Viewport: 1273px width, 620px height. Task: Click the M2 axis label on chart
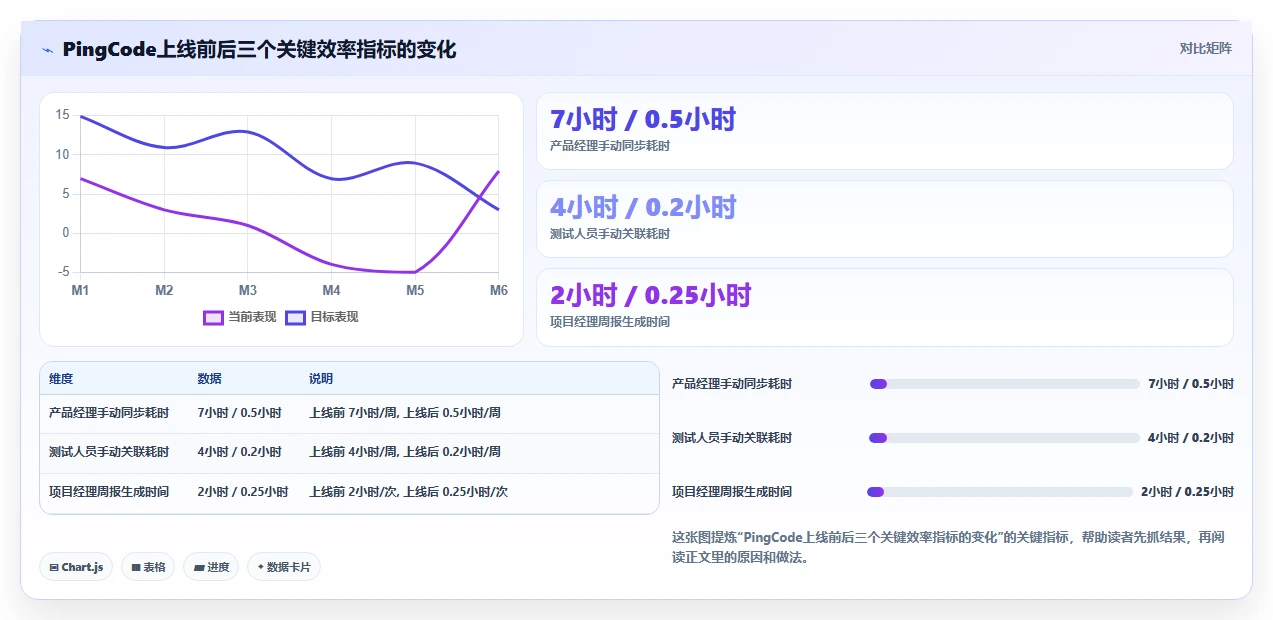tap(164, 290)
